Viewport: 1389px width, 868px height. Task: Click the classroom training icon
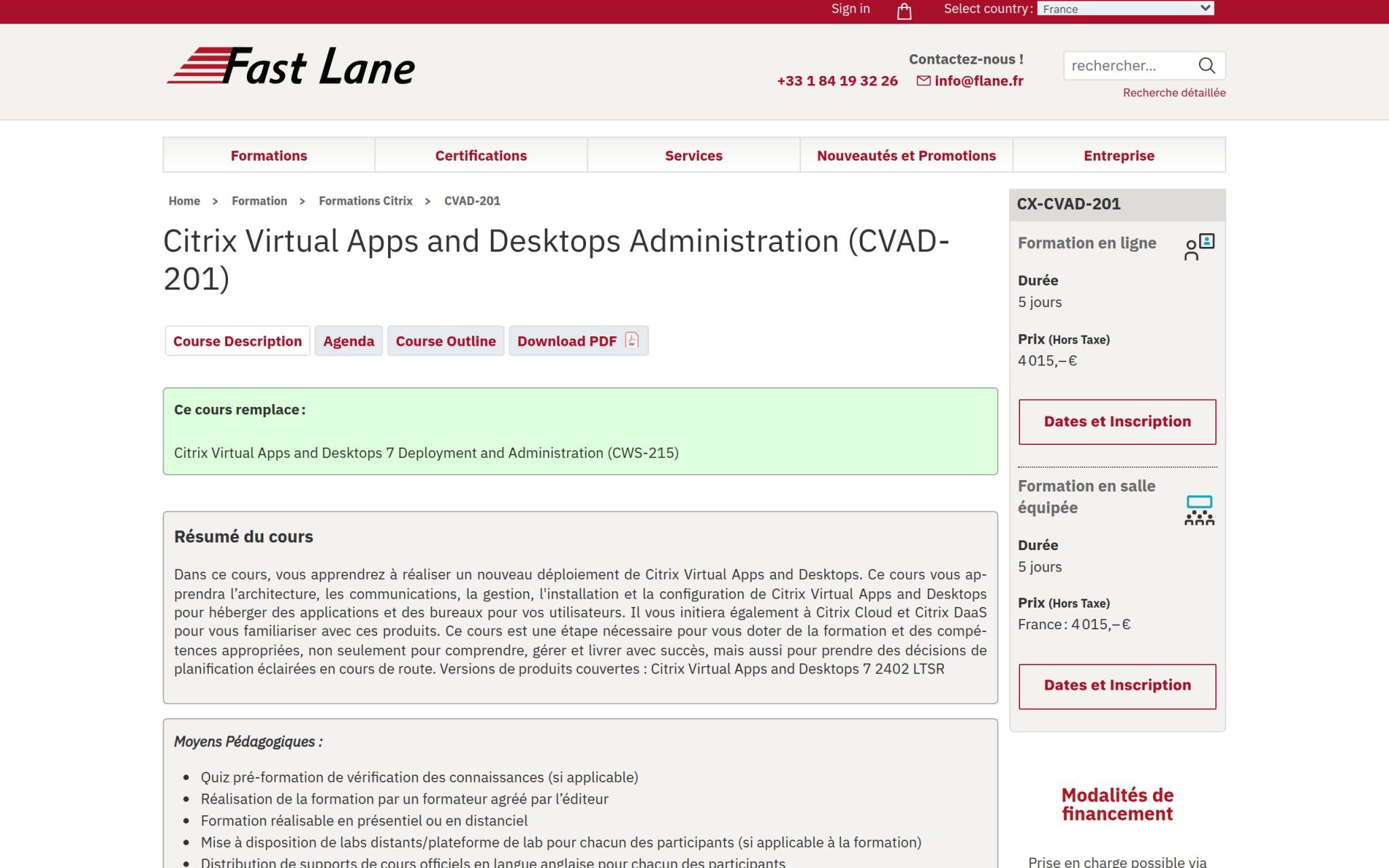click(x=1199, y=511)
